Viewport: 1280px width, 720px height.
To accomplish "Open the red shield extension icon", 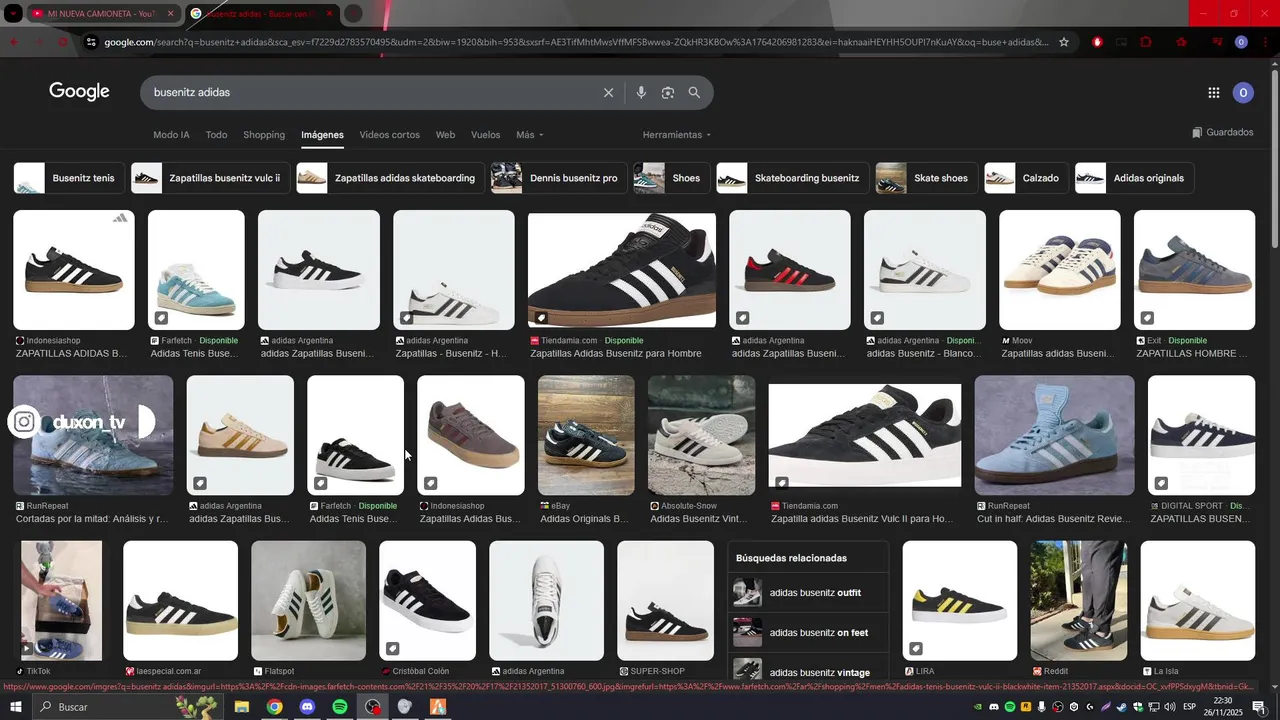I will [1097, 42].
